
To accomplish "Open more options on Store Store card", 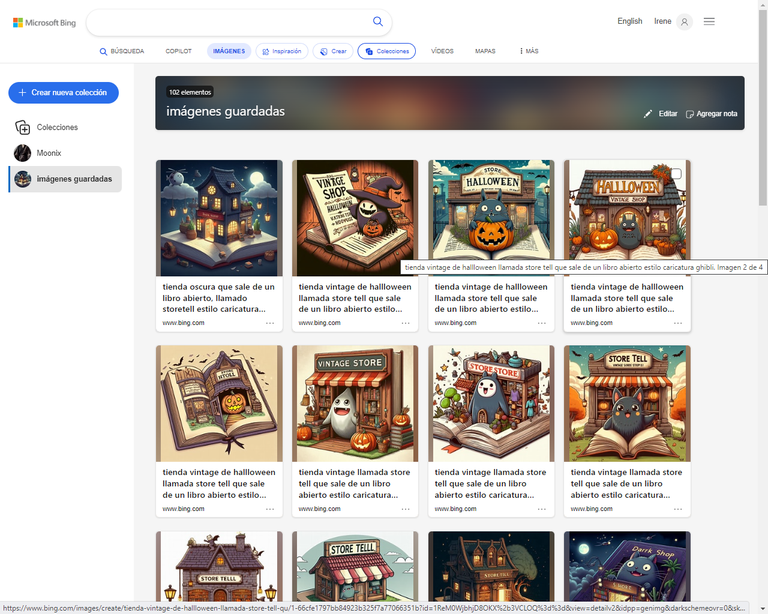I will tap(542, 509).
